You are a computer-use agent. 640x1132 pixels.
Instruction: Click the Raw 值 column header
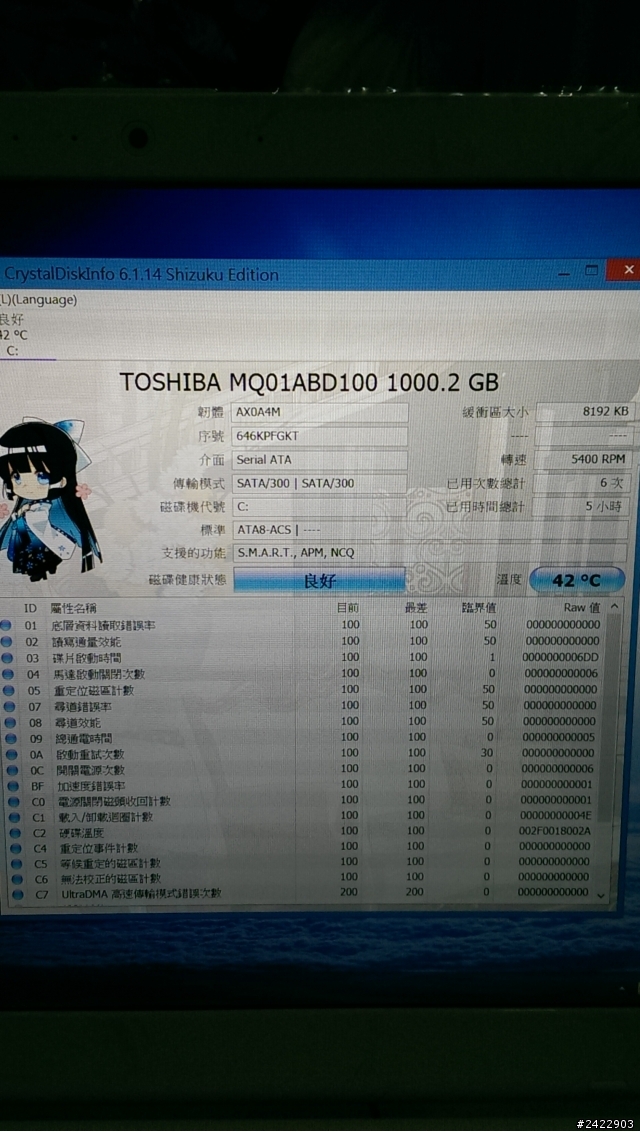582,608
